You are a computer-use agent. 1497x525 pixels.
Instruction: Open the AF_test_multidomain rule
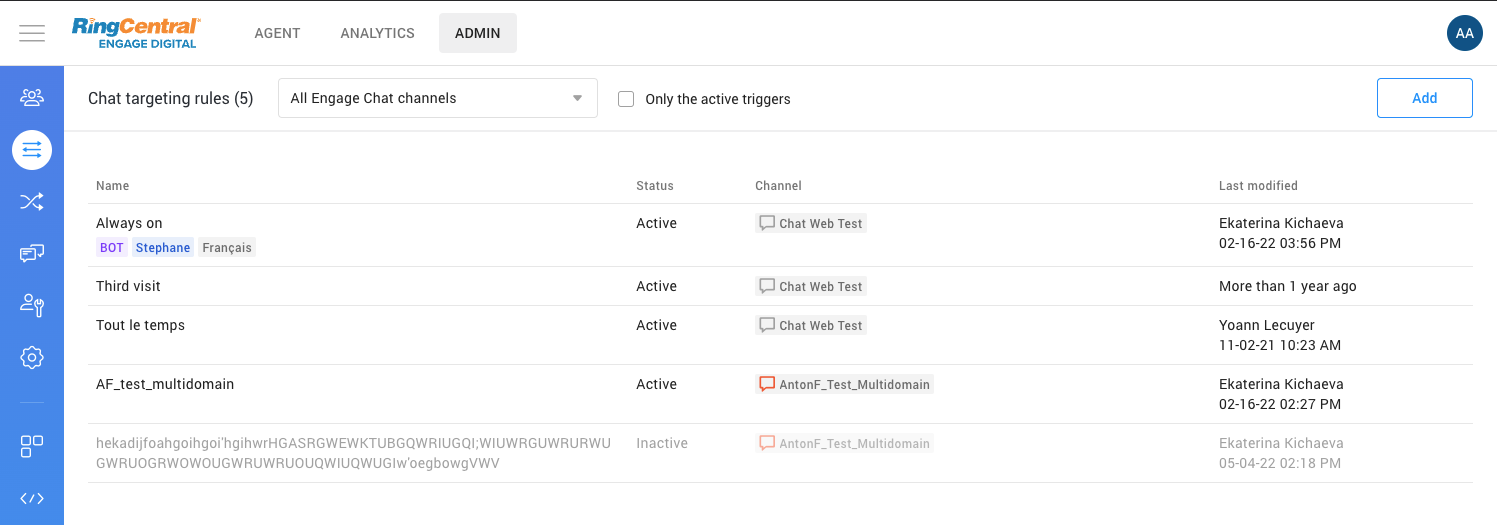tap(165, 384)
